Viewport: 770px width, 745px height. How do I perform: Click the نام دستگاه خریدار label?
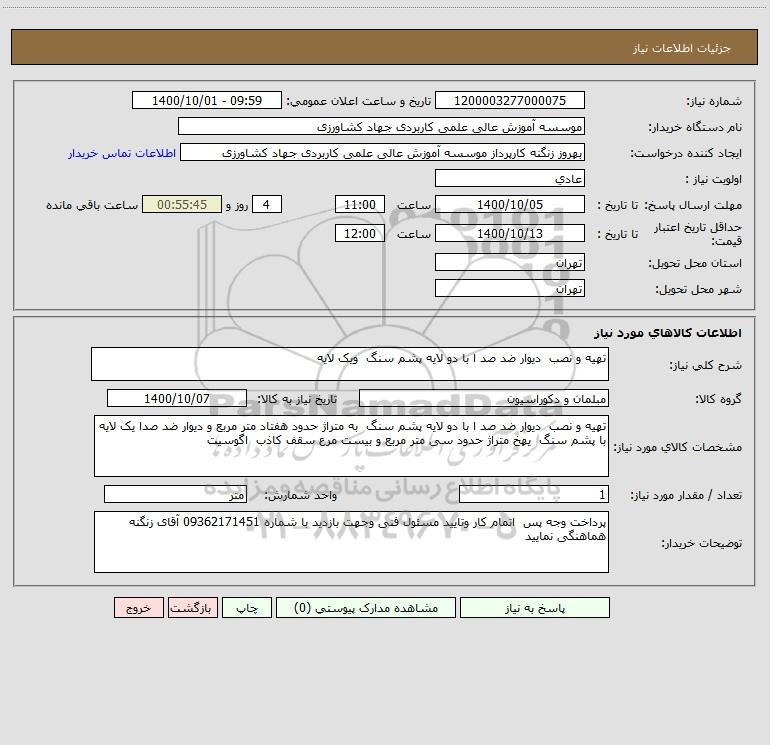click(x=695, y=128)
